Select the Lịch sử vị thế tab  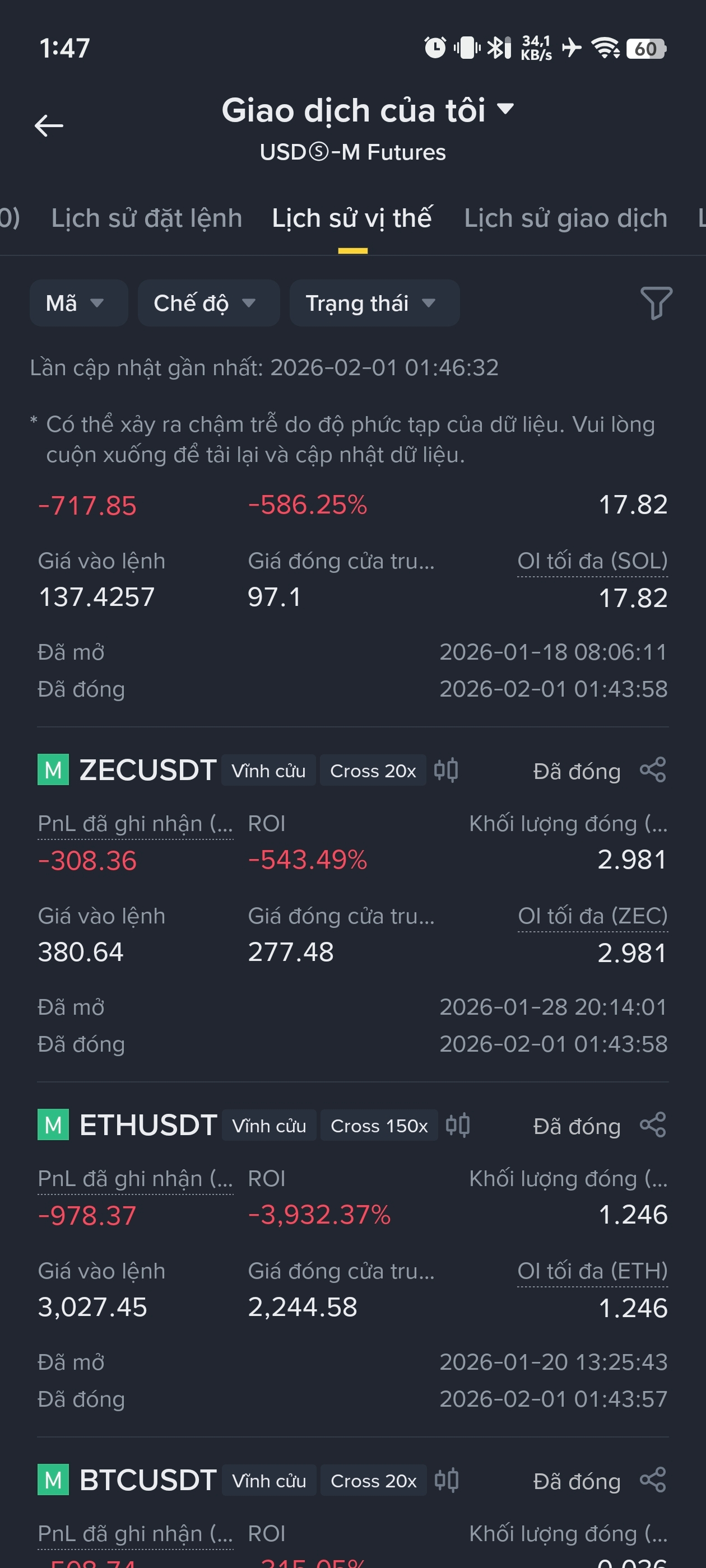pos(352,218)
